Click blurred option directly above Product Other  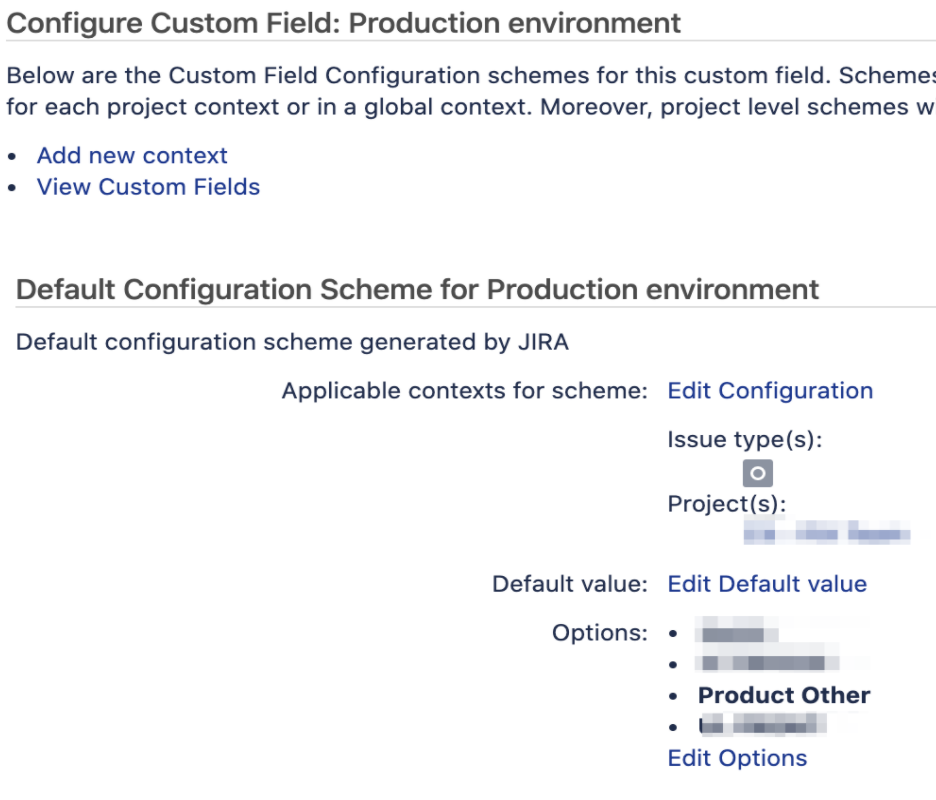click(768, 663)
